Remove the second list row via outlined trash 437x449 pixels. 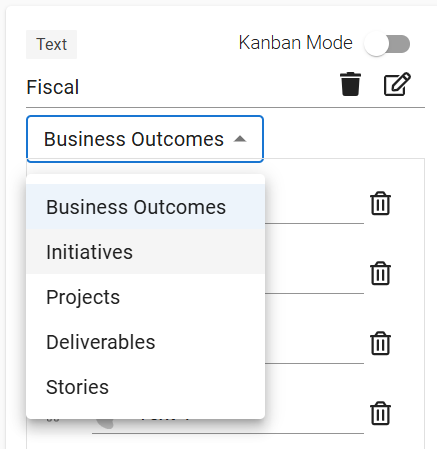[x=380, y=273]
